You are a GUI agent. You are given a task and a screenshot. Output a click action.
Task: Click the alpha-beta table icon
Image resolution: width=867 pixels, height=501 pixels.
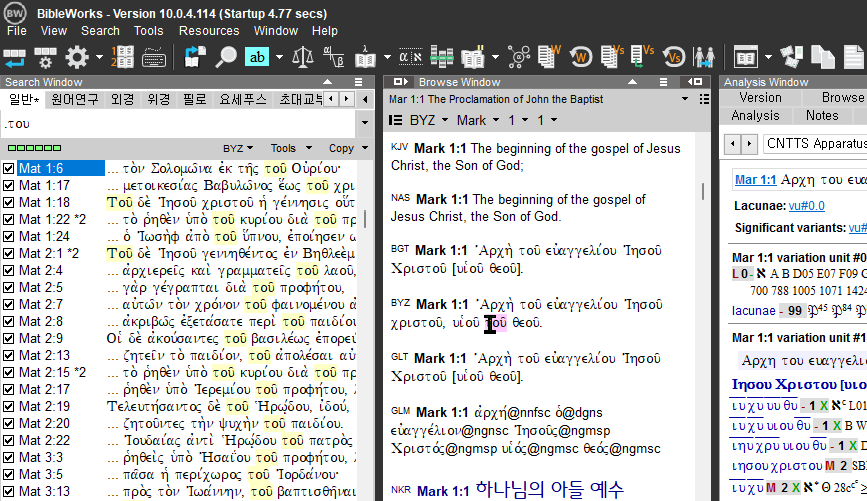tap(333, 57)
